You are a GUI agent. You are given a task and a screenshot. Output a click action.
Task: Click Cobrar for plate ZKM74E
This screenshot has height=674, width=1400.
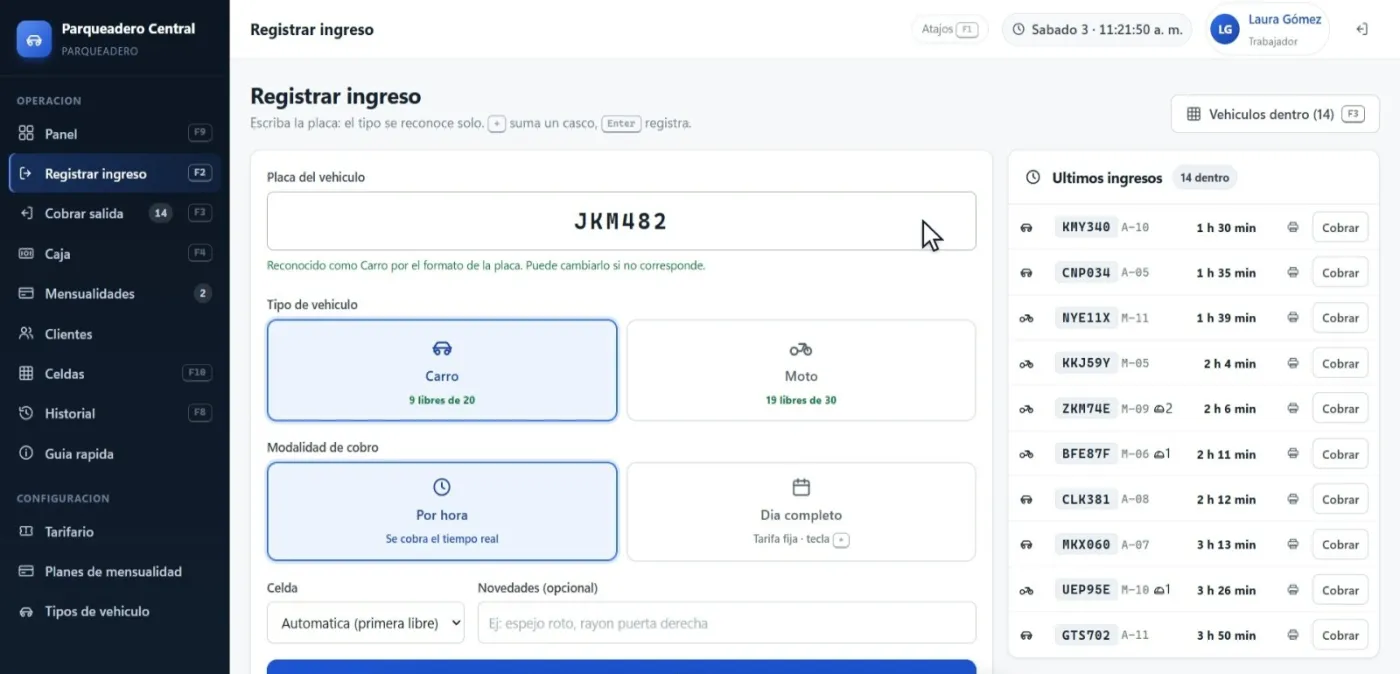1340,408
